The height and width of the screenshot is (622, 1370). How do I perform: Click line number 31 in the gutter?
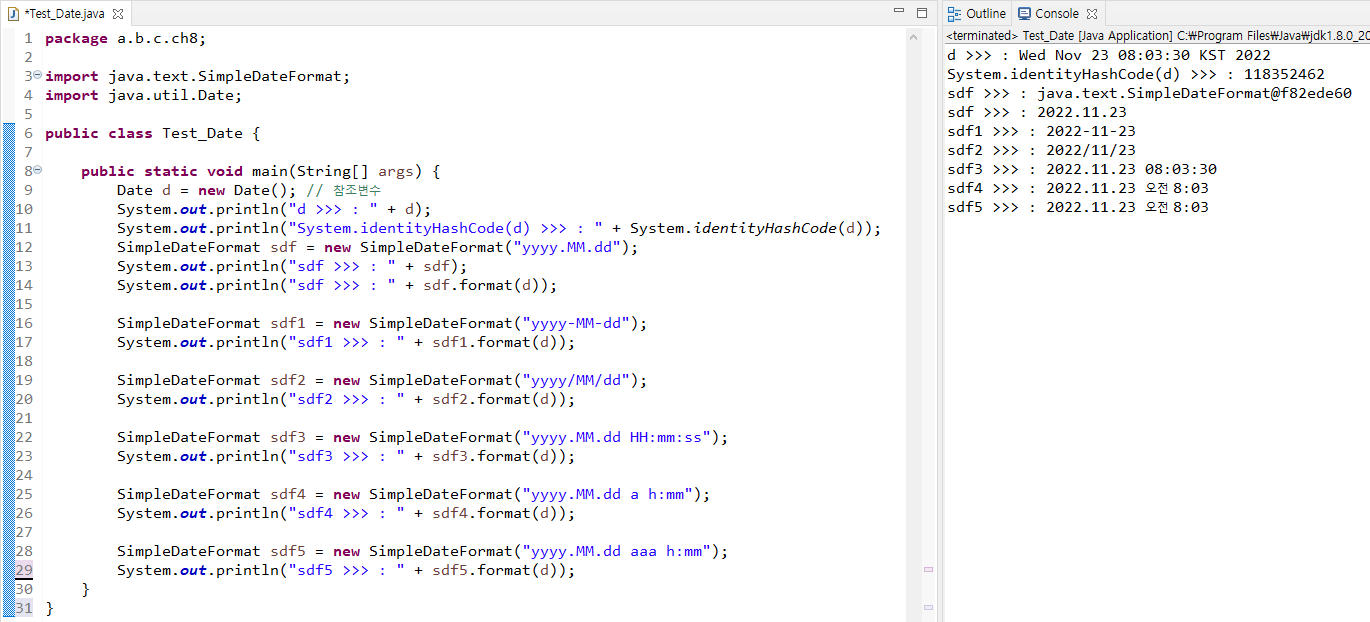pos(24,608)
